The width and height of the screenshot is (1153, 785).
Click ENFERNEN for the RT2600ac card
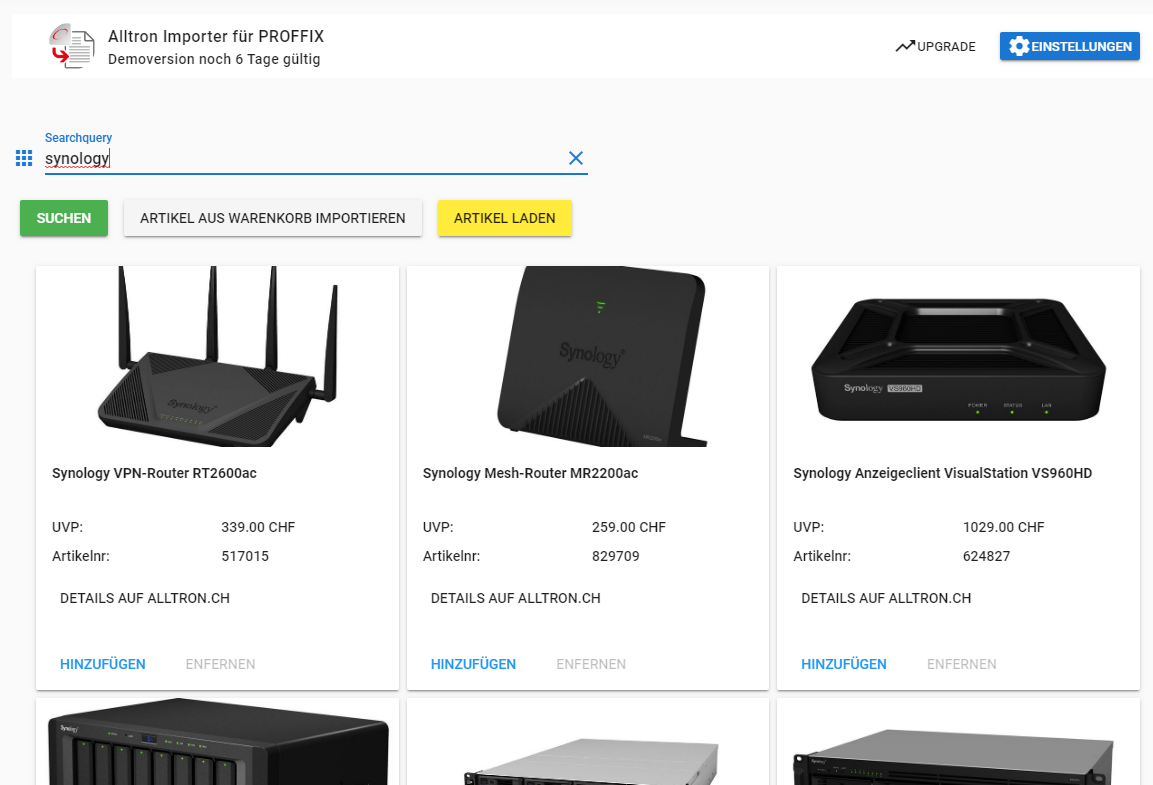pos(220,663)
